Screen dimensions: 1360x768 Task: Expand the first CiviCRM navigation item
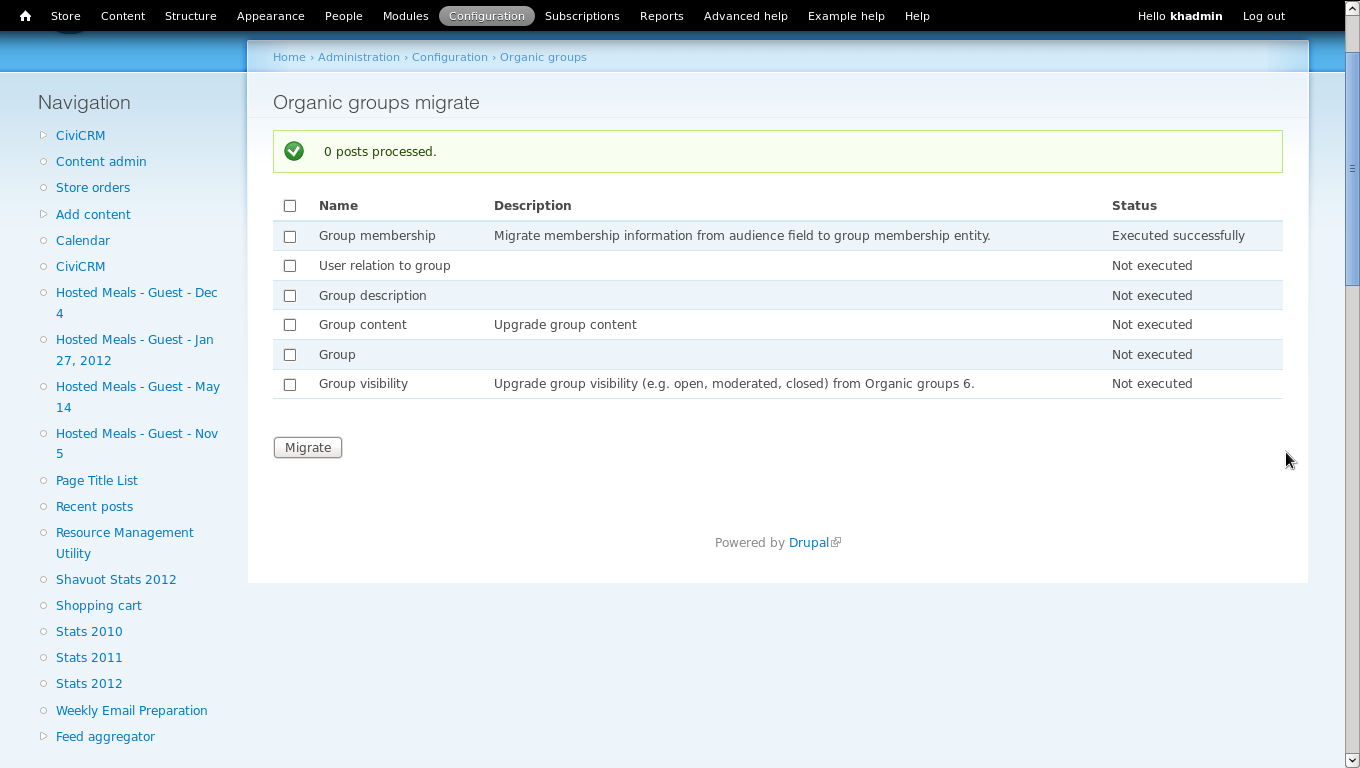[43, 135]
